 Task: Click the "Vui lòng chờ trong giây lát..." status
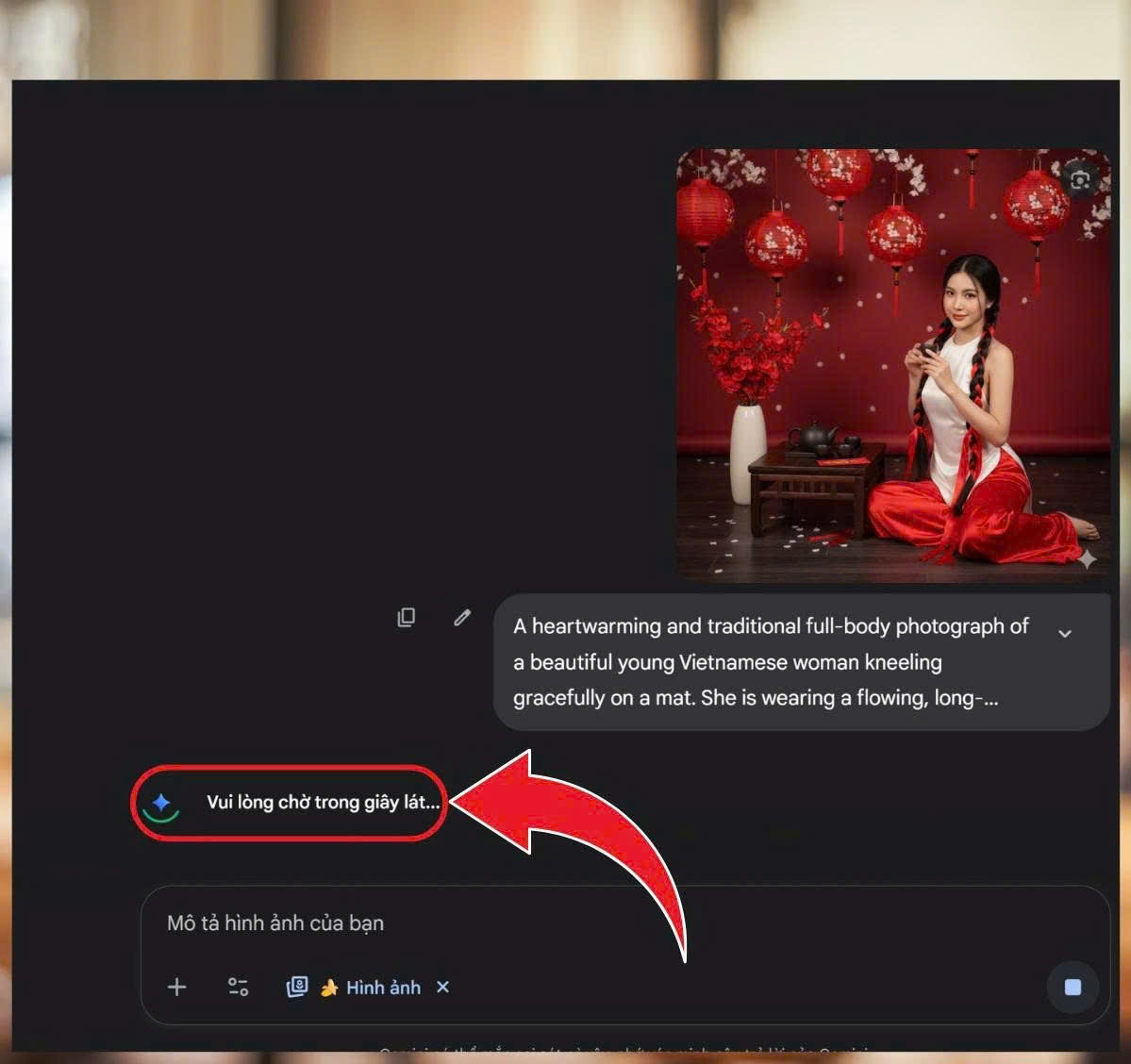tap(323, 803)
